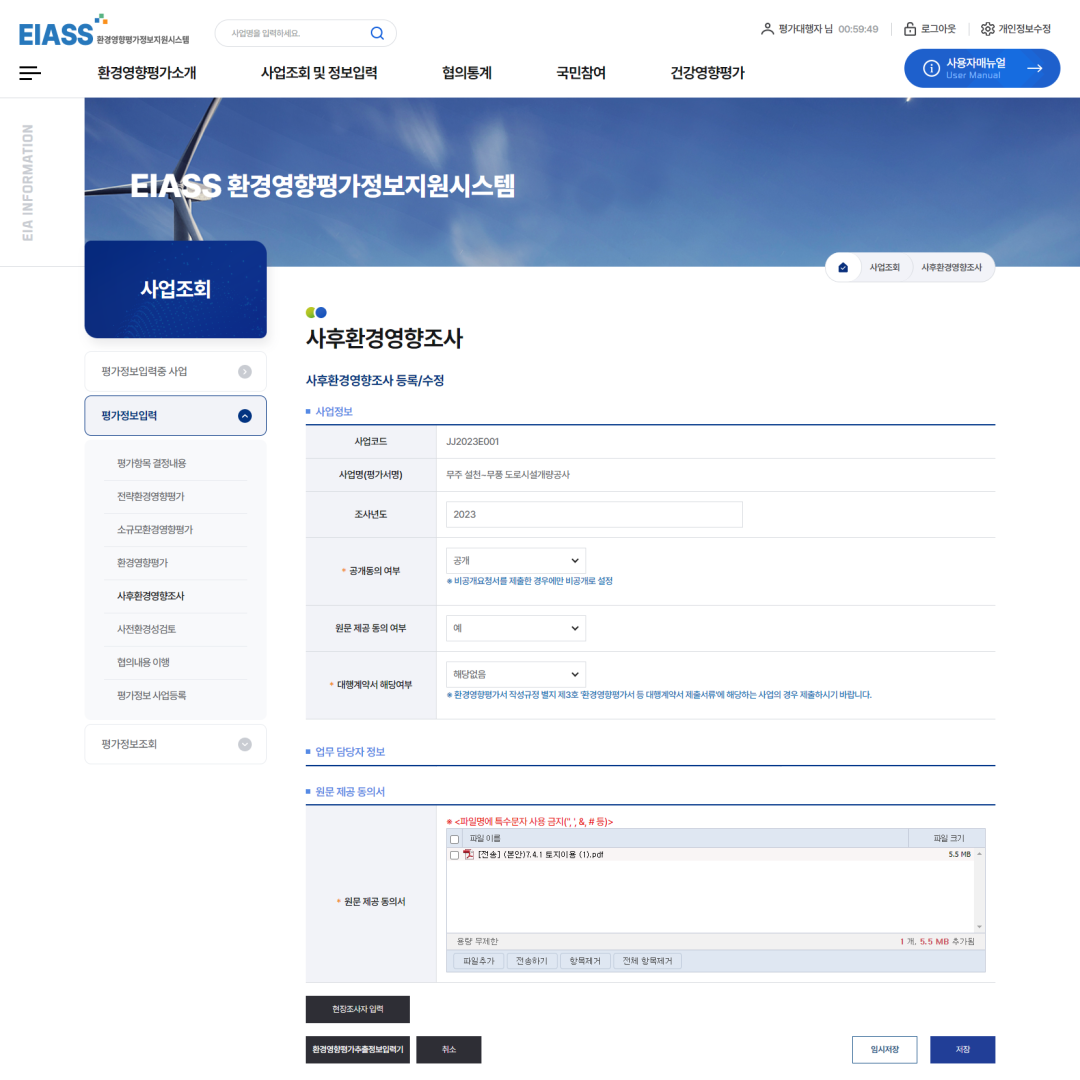The height and width of the screenshot is (1080, 1080).
Task: Open the 대행계약서 해당여부 dropdown
Action: click(515, 674)
